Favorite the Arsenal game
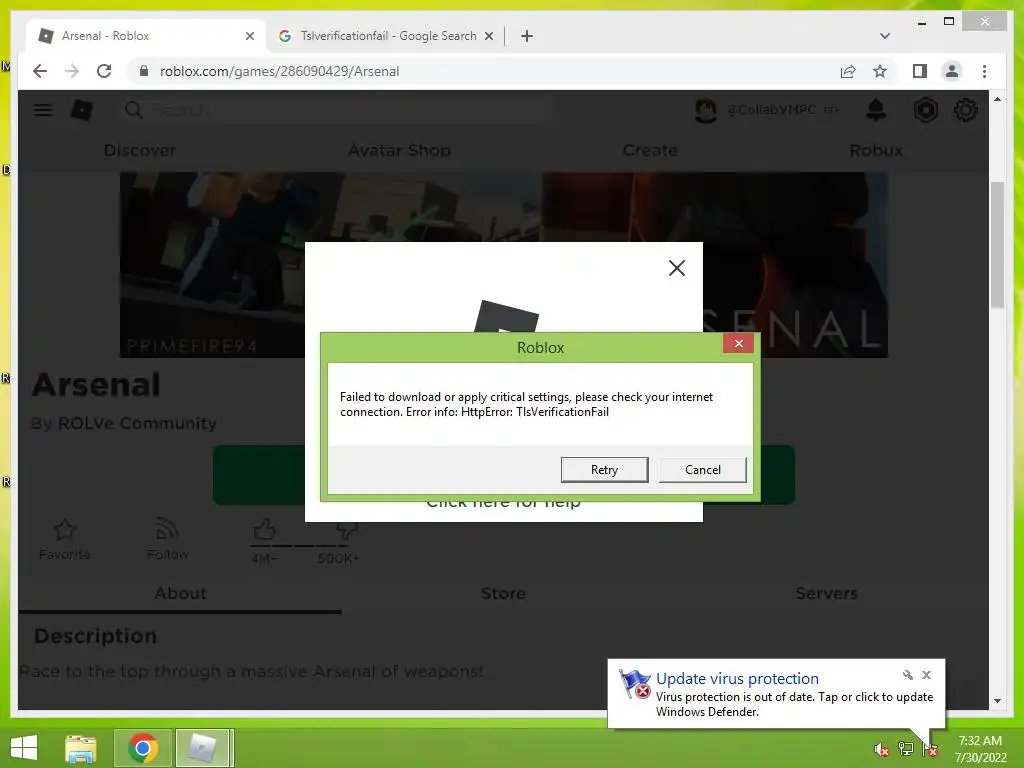The height and width of the screenshot is (768, 1024). (x=65, y=539)
